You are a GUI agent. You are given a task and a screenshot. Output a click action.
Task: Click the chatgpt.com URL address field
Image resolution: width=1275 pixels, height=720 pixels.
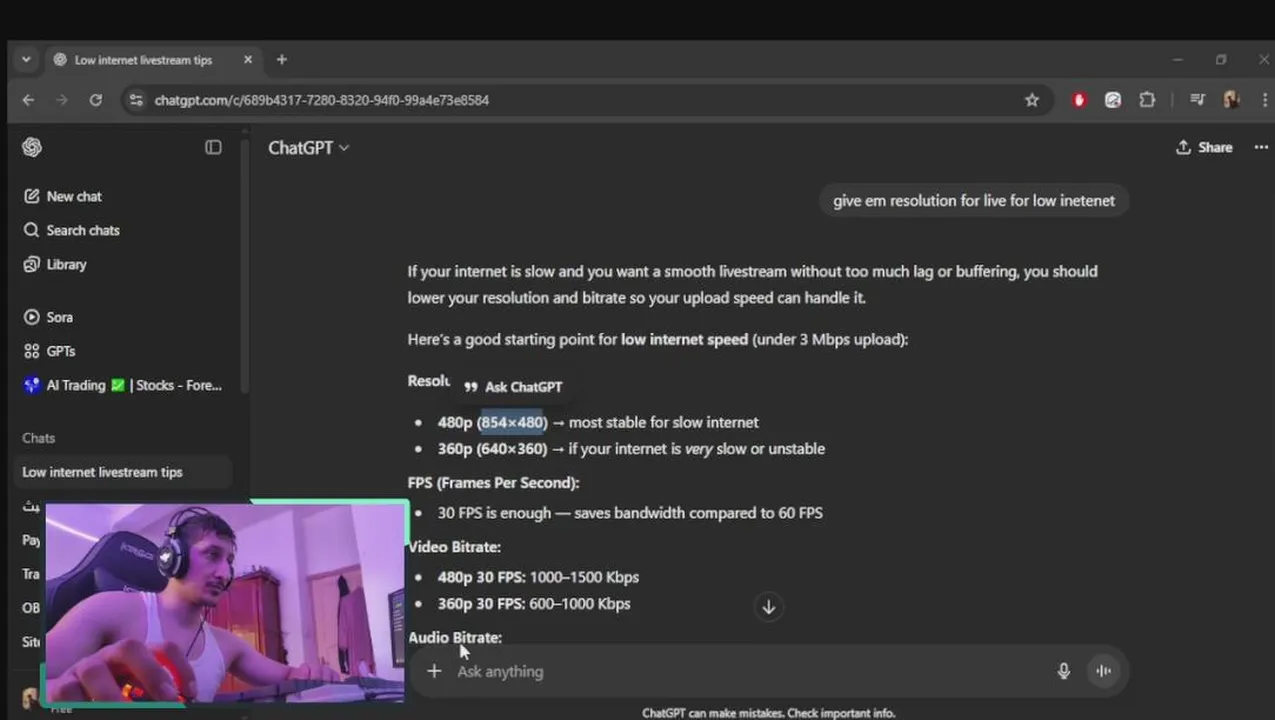pos(321,100)
